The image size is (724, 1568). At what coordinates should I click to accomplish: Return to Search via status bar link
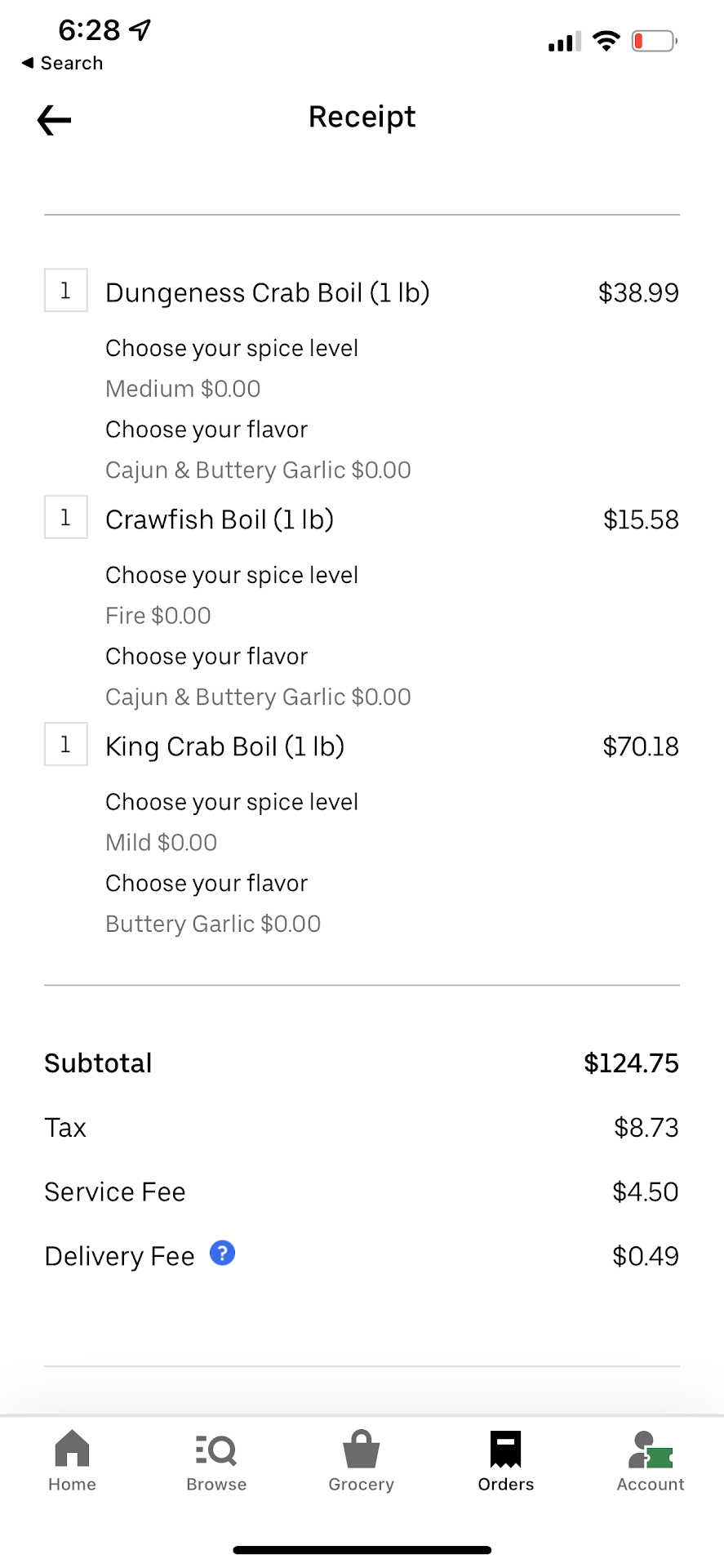tap(62, 63)
